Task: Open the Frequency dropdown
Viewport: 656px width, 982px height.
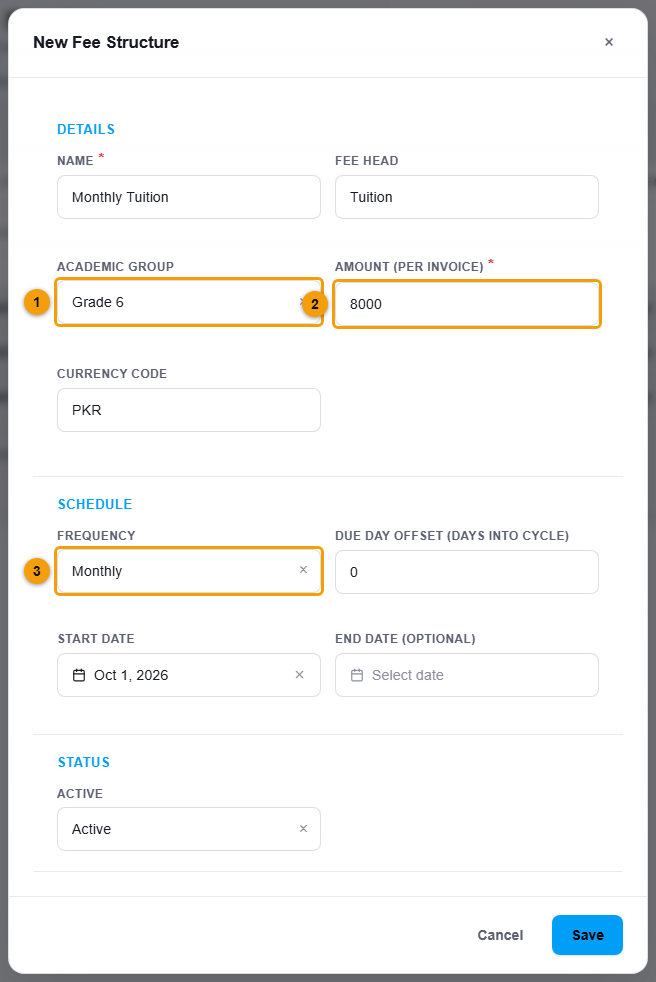Action: point(189,571)
